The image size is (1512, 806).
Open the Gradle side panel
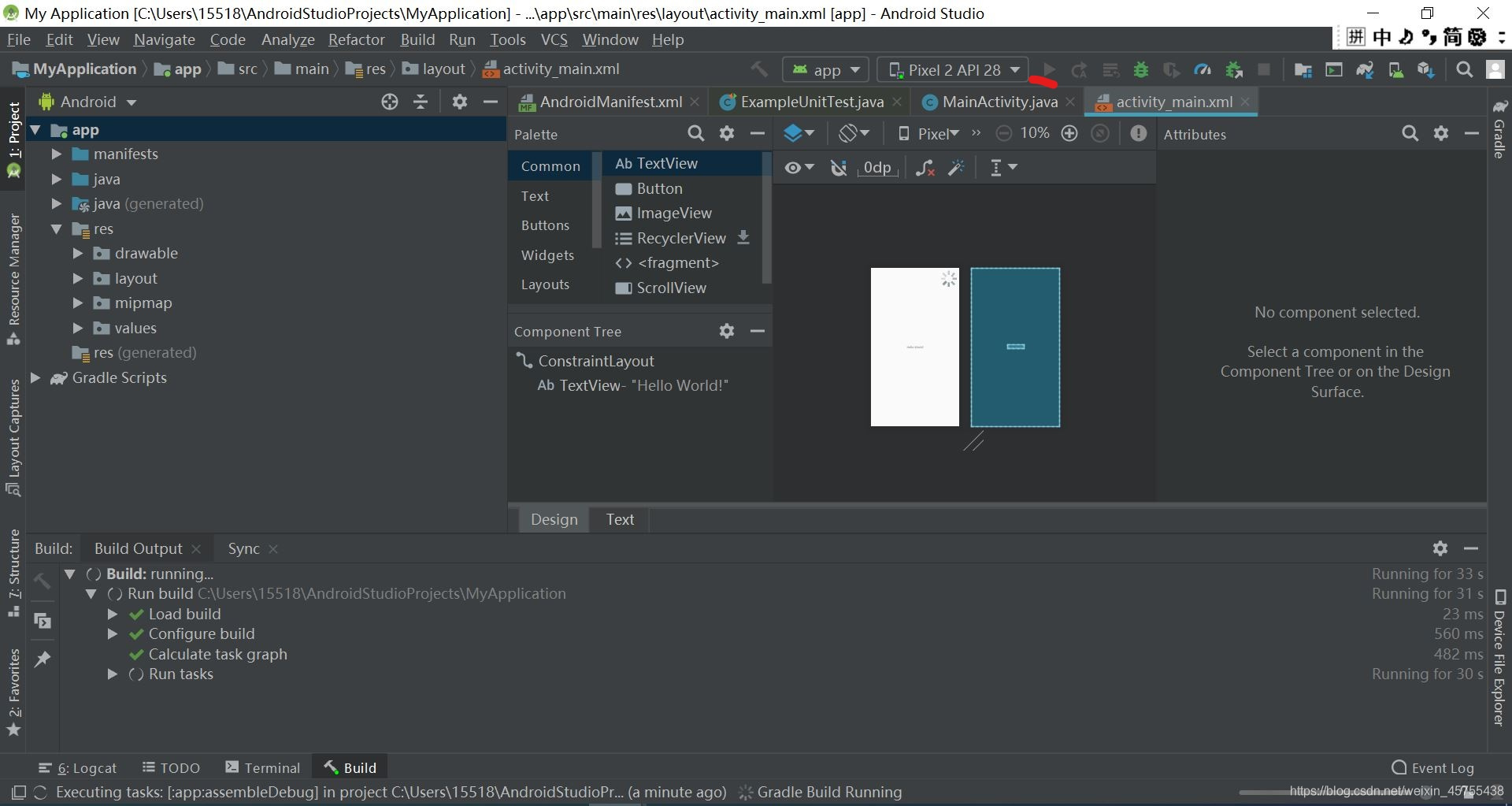click(1499, 128)
